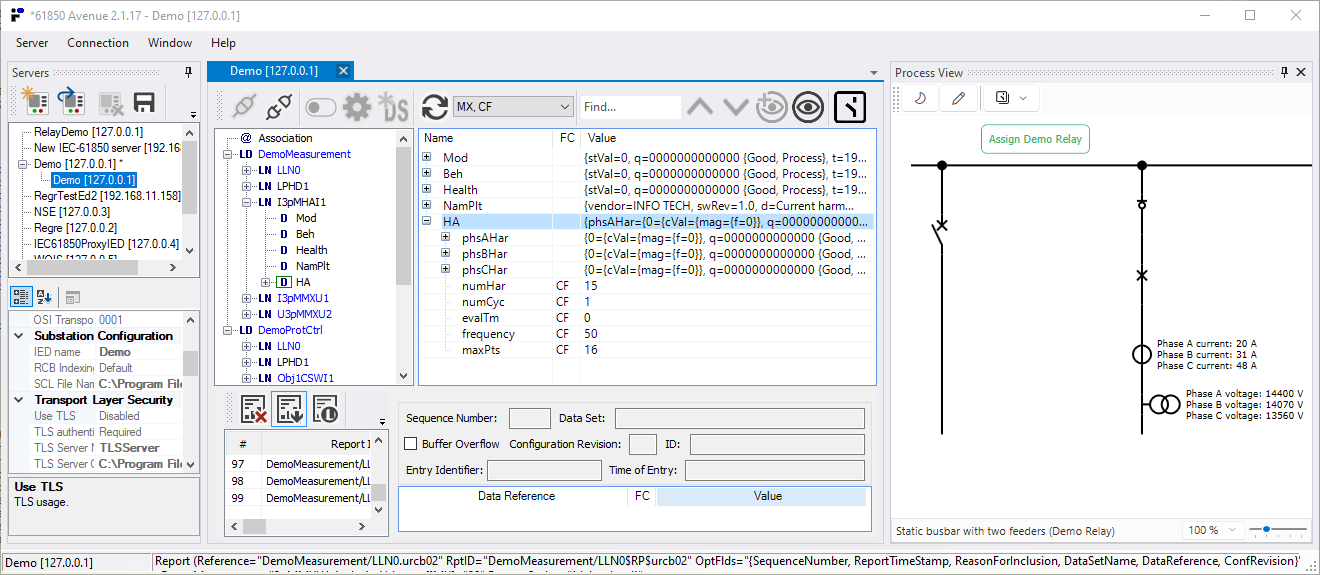Expand the phsBHar row
Screen dimensions: 1320x575
(x=446, y=254)
